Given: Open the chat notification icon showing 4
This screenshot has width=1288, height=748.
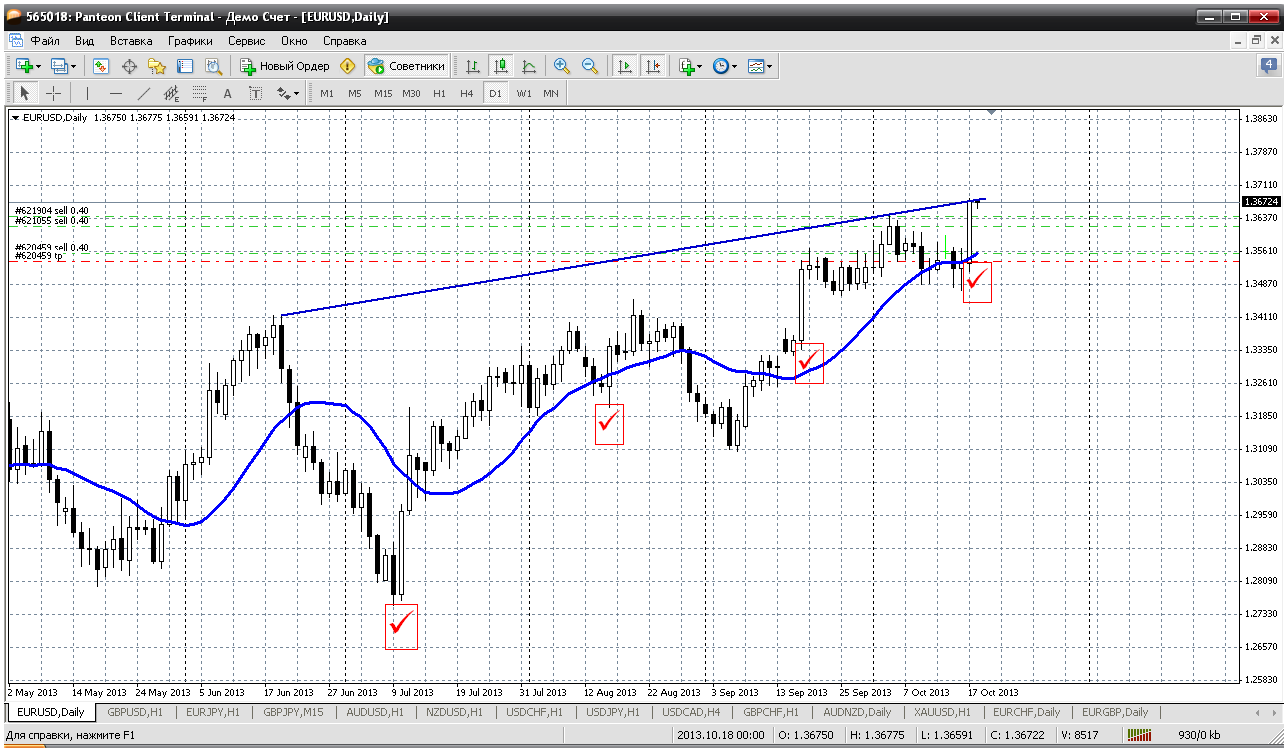Looking at the screenshot, I should click(x=1268, y=66).
